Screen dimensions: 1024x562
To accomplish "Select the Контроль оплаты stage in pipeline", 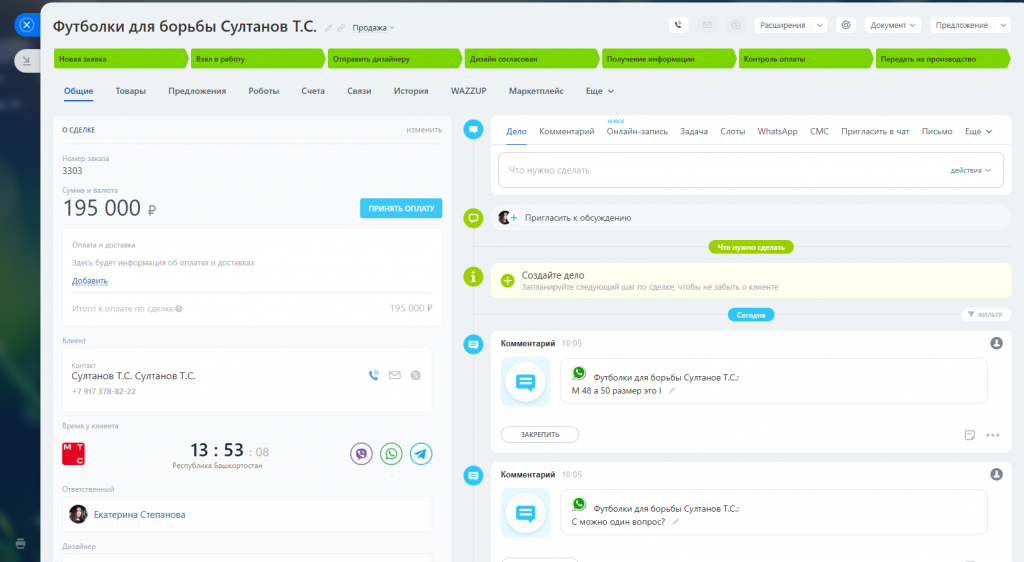I will click(x=805, y=59).
